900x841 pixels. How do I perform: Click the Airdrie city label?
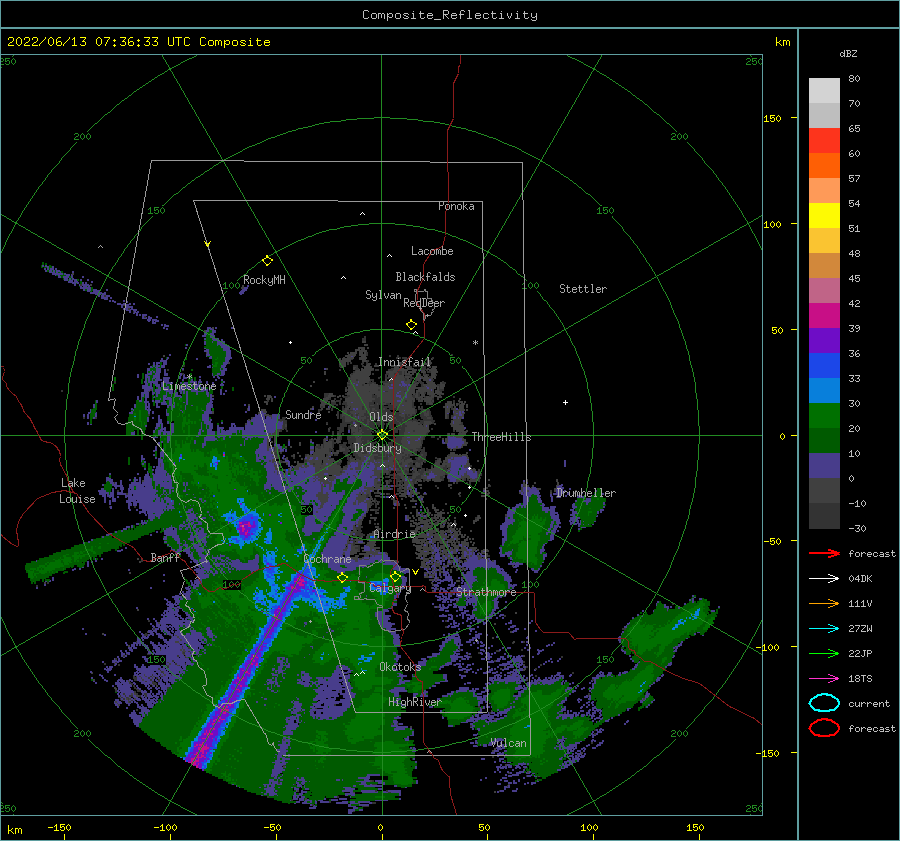[394, 534]
